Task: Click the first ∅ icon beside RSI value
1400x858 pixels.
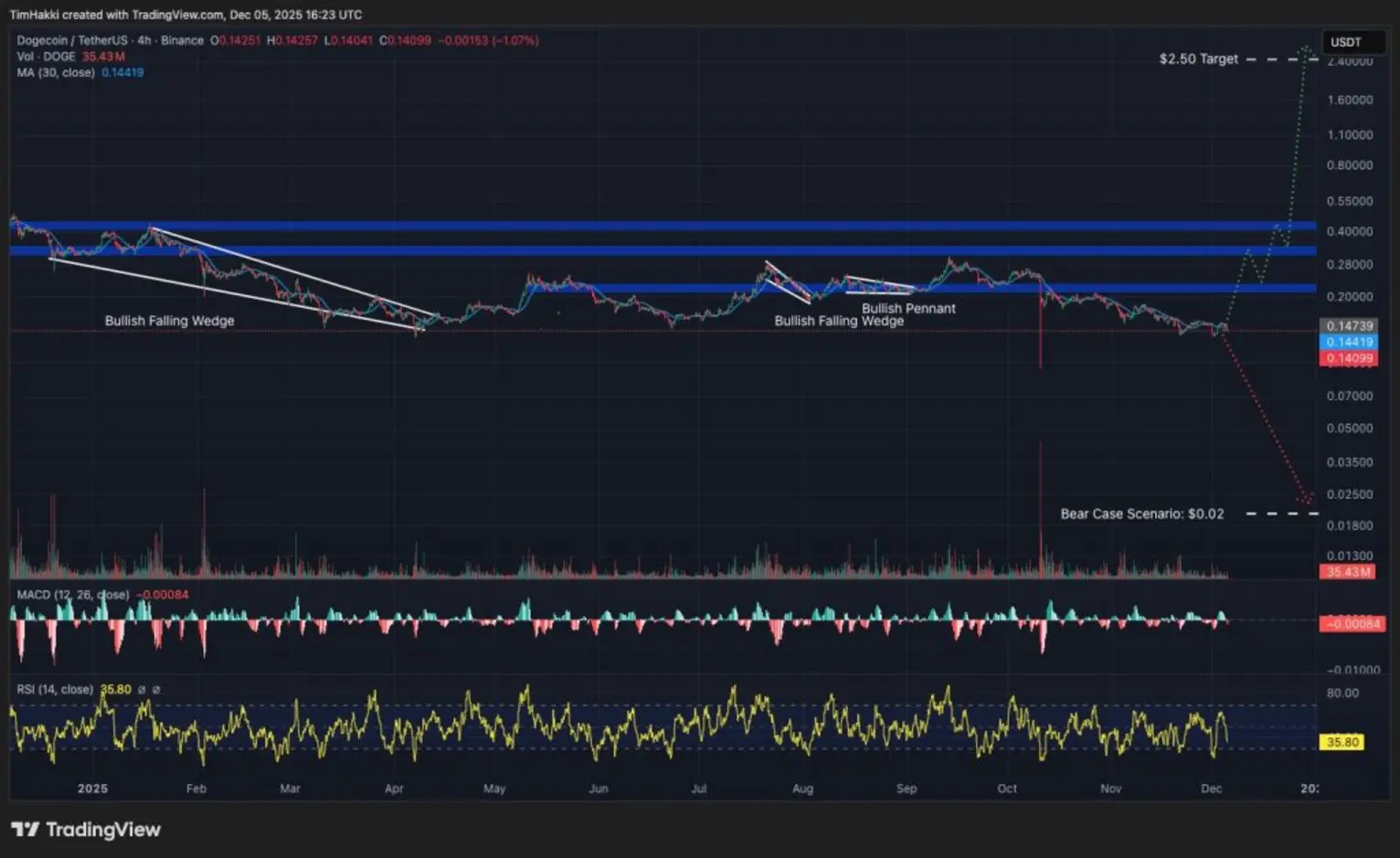Action: [x=142, y=690]
